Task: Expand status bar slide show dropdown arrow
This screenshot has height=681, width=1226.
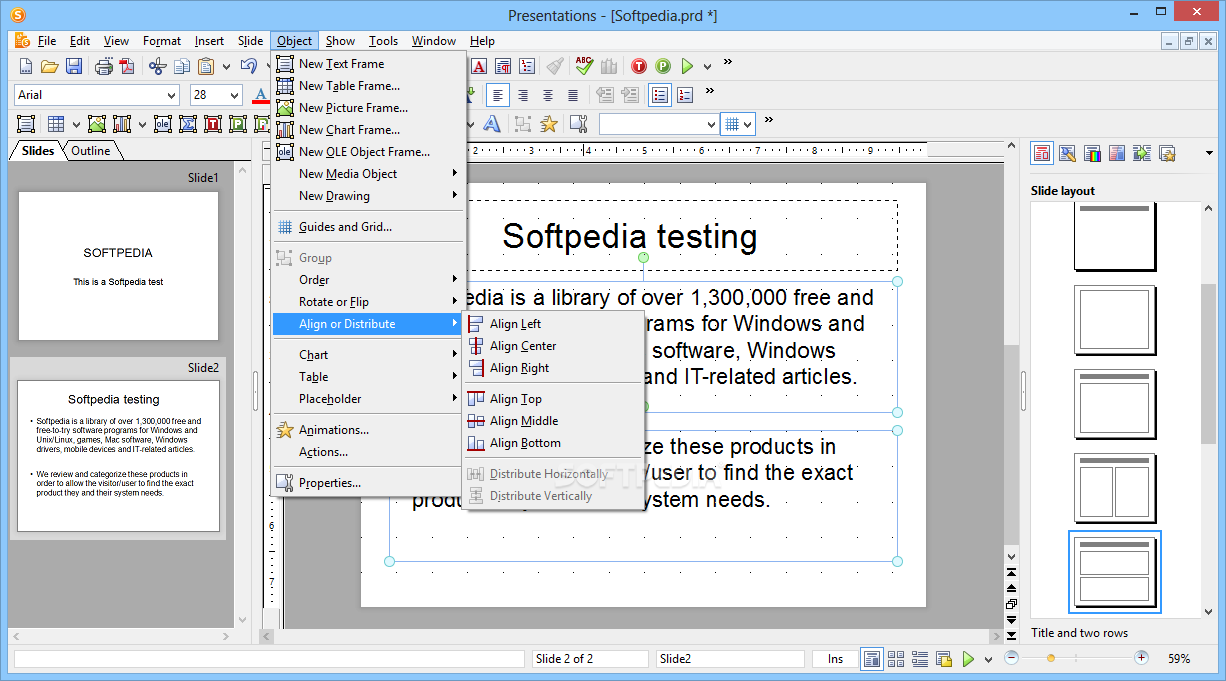Action: 989,660
